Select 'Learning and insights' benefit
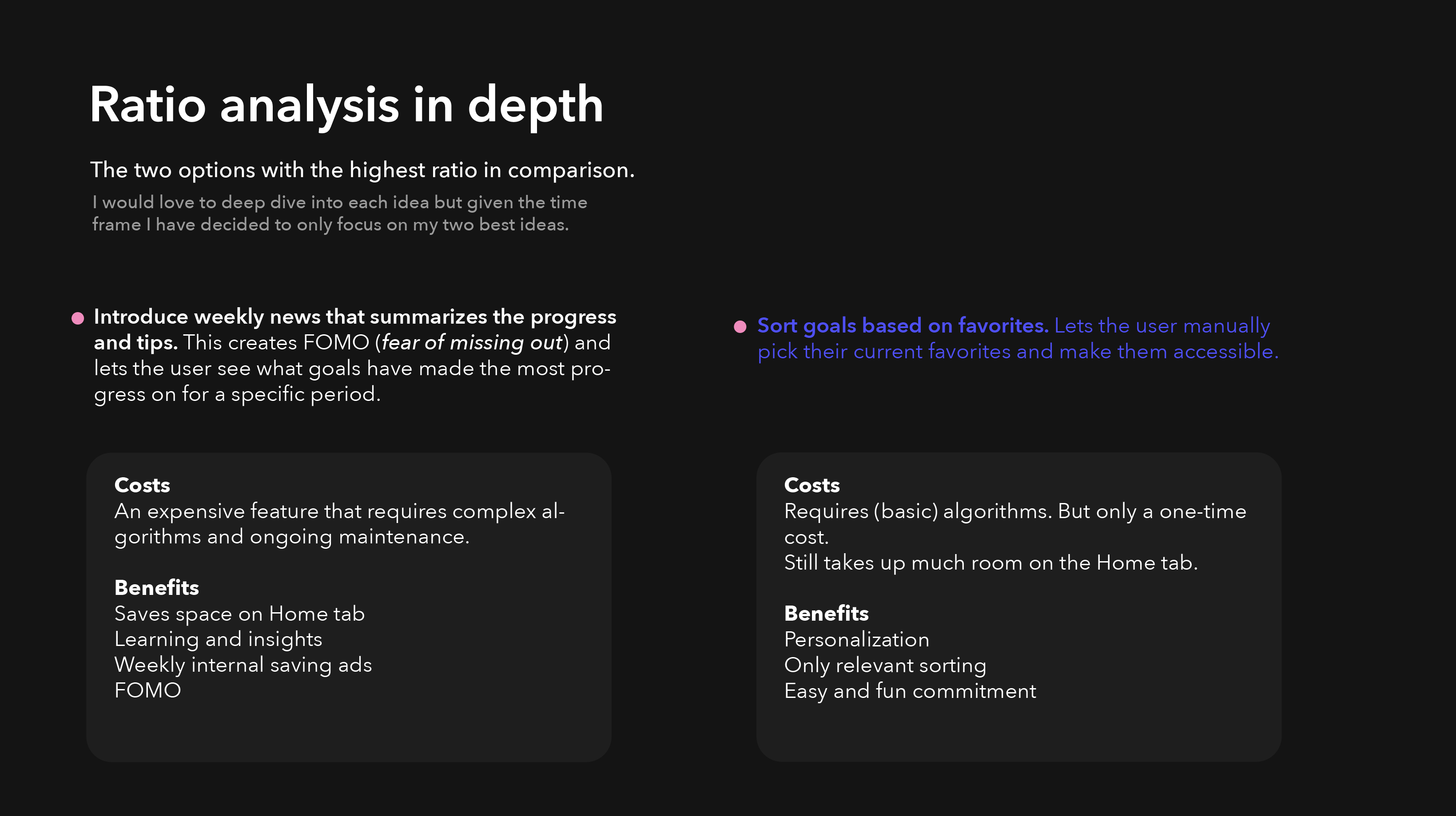Viewport: 1456px width, 816px height. 218,639
